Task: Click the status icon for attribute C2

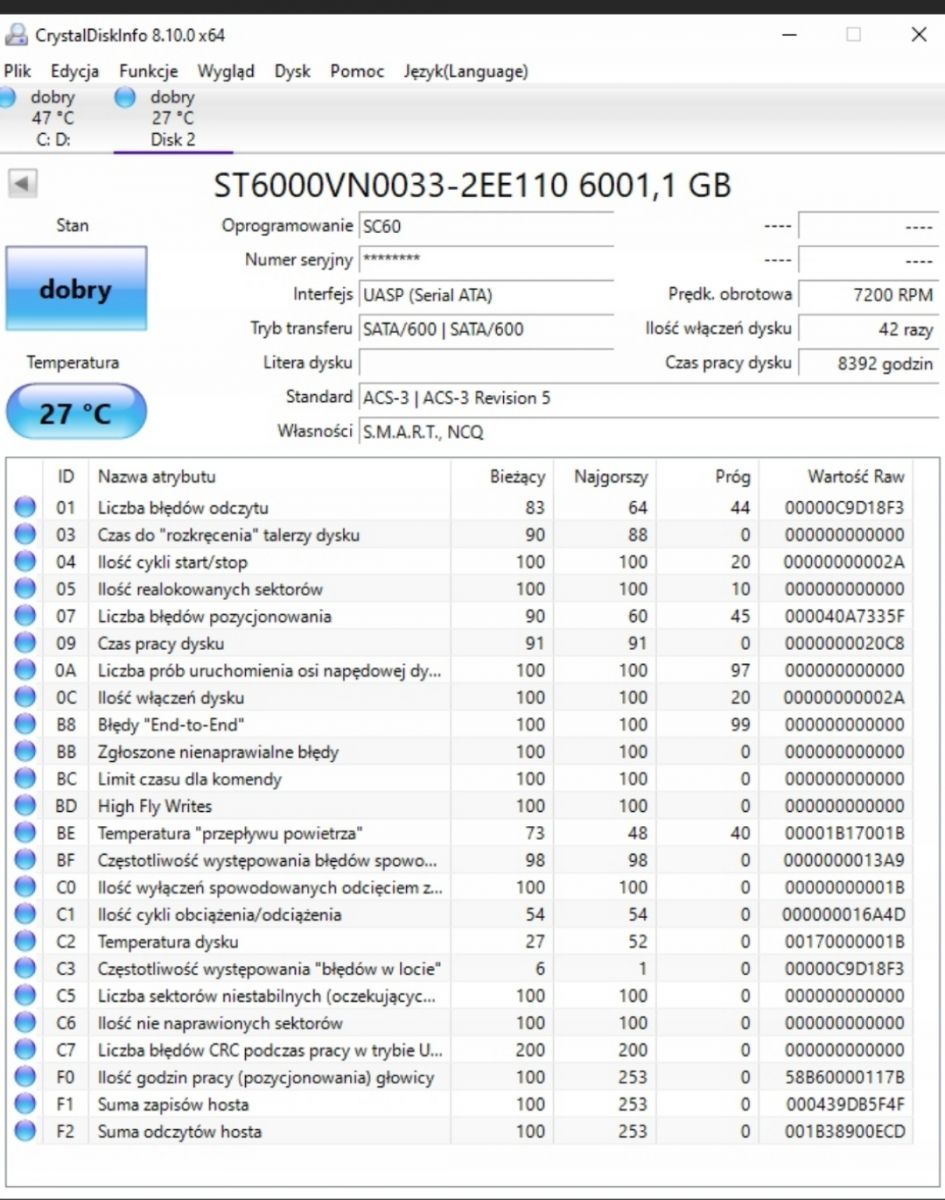Action: point(24,941)
